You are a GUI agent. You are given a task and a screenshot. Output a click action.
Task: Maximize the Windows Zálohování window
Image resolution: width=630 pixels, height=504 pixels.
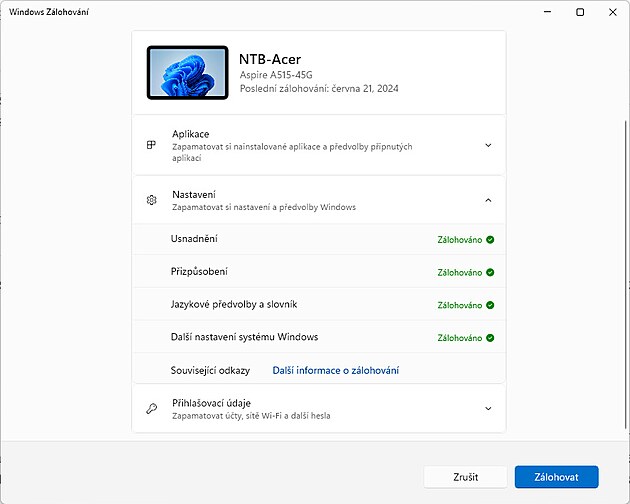pos(580,12)
